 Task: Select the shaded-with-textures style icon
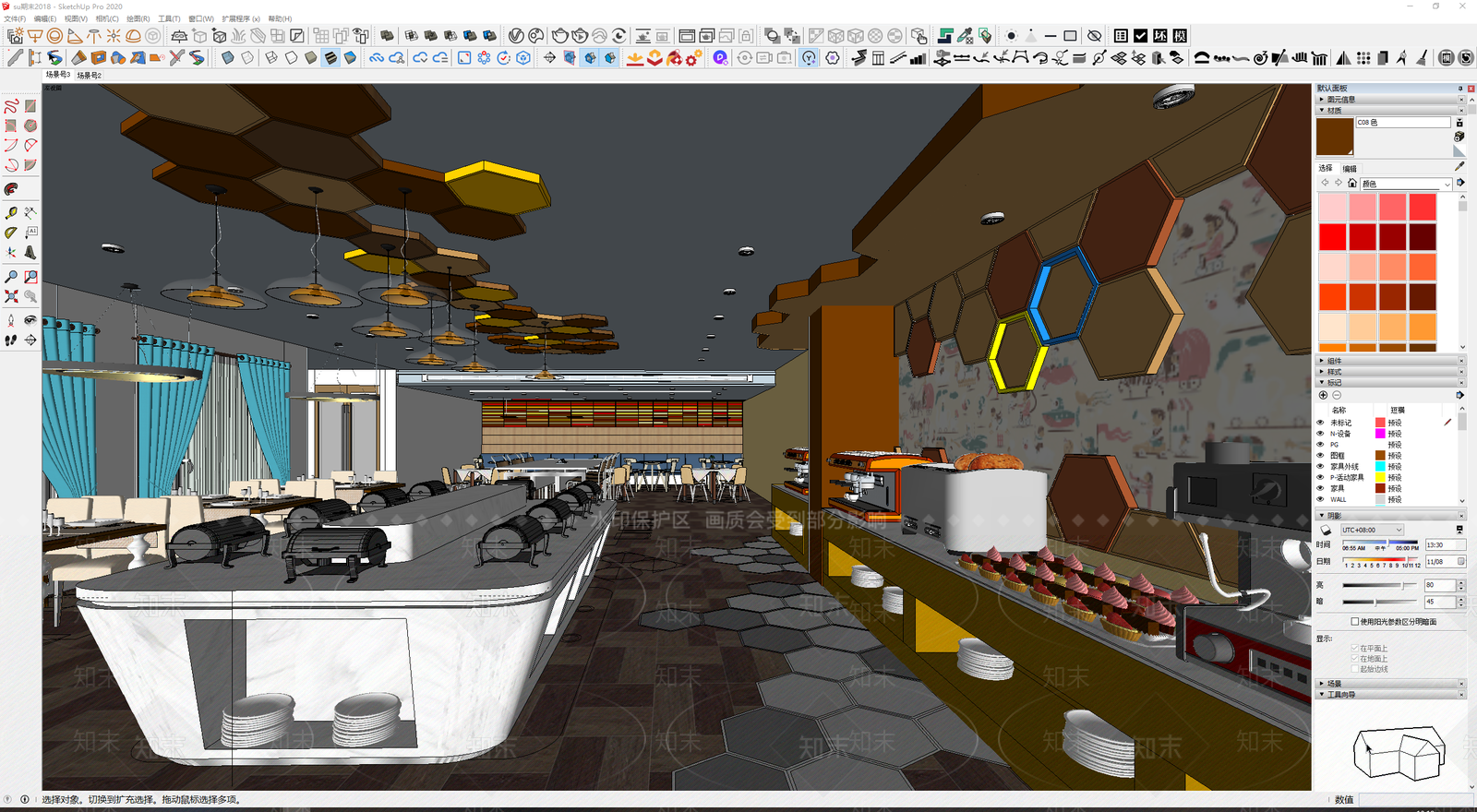[x=330, y=57]
